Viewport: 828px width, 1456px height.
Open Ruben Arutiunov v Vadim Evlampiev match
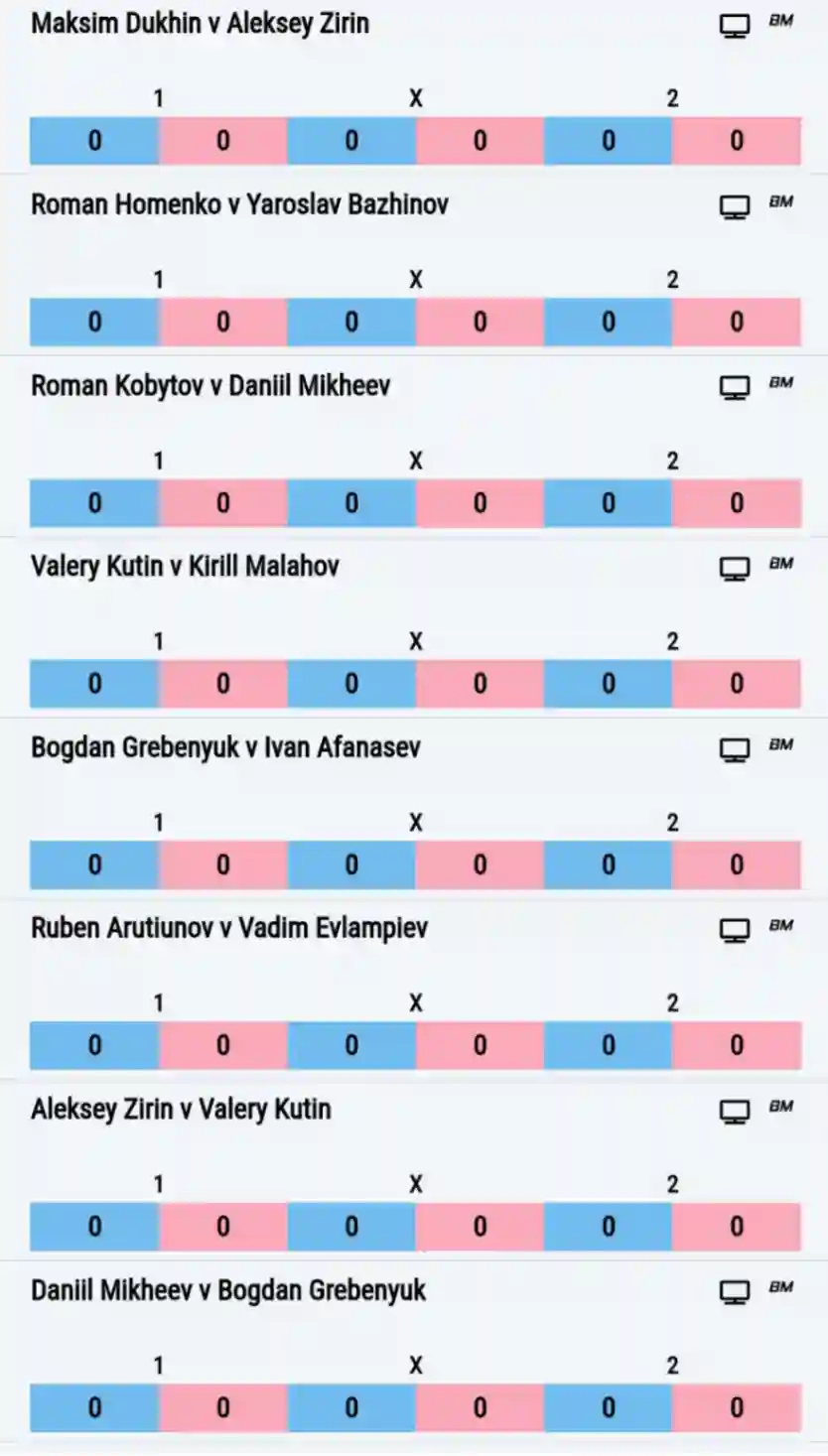[x=229, y=929]
